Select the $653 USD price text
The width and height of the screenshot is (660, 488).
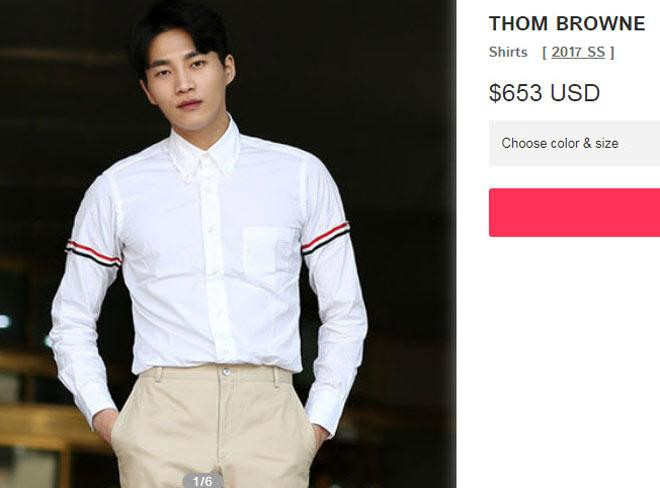544,93
